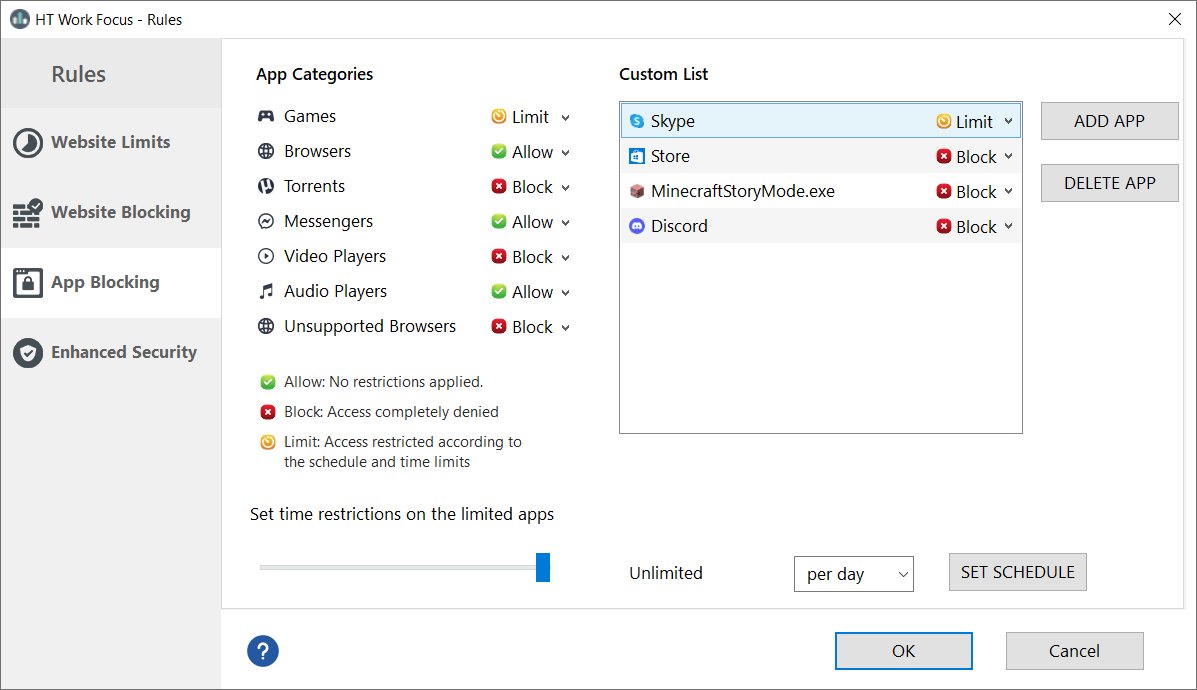Select the Skype row text
The image size is (1197, 690).
[673, 121]
